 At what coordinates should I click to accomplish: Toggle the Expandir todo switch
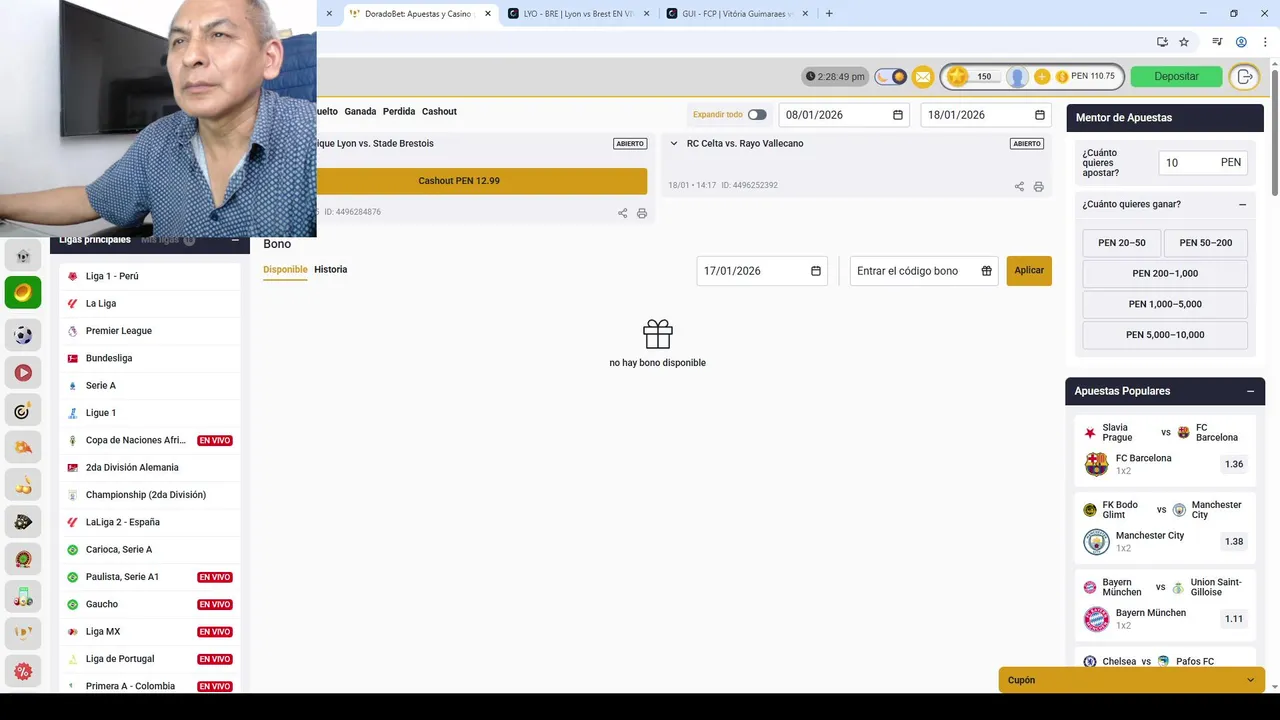point(757,115)
